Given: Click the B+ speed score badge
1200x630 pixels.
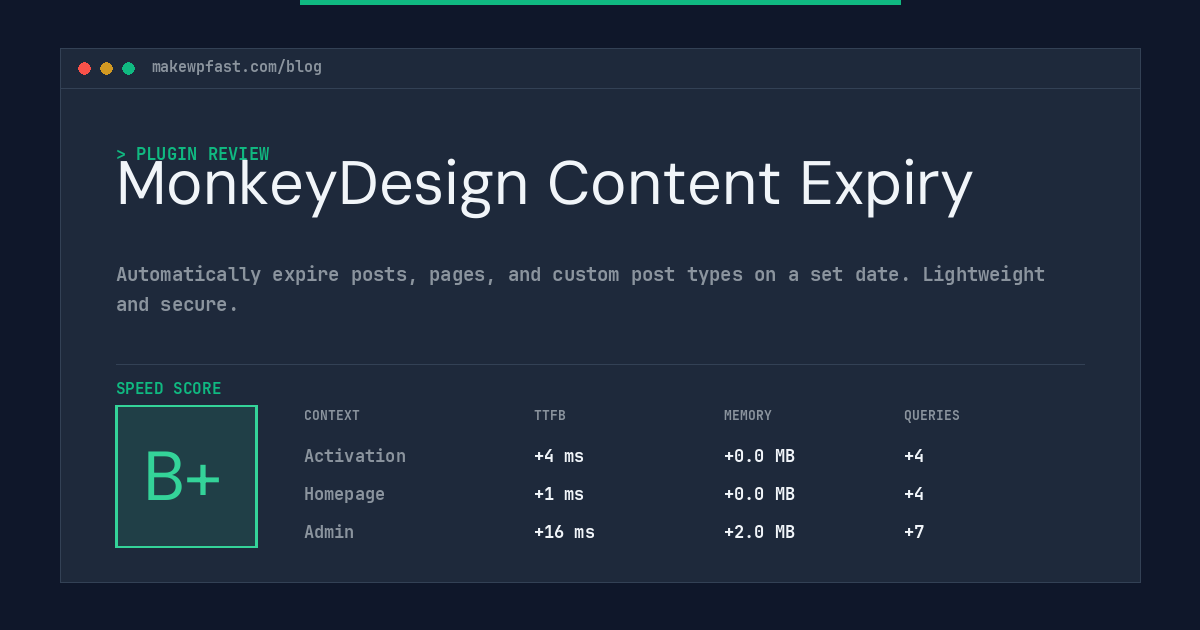Looking at the screenshot, I should pyautogui.click(x=186, y=476).
